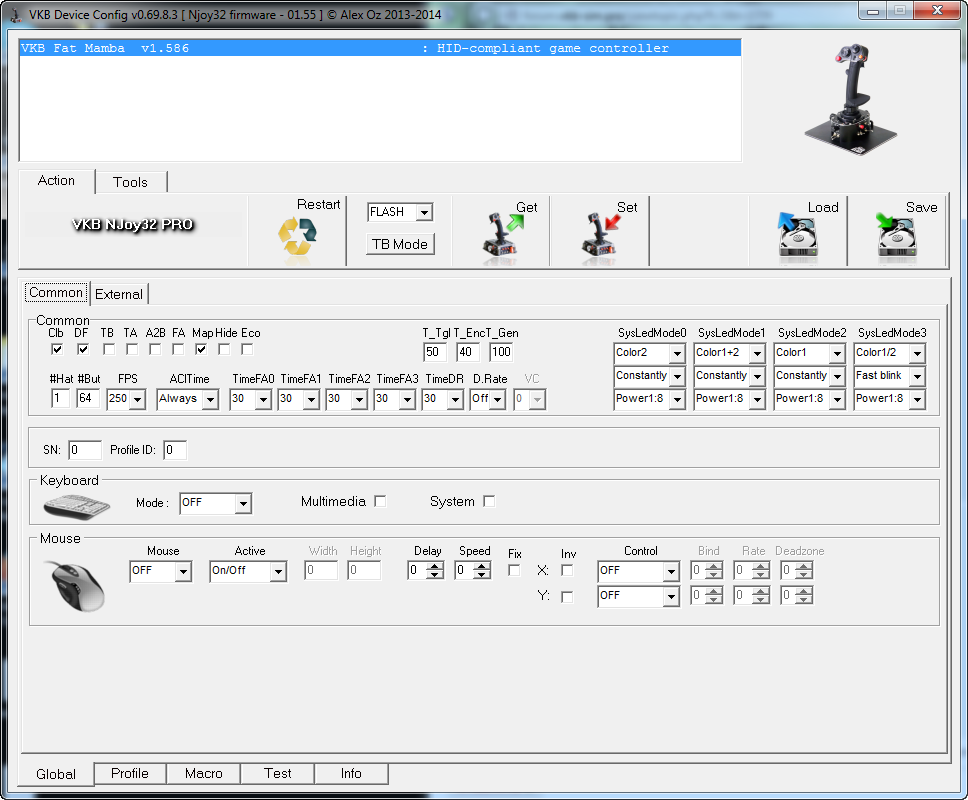Image resolution: width=968 pixels, height=800 pixels.
Task: Toggle the X axis Inv checkbox
Action: 567,570
